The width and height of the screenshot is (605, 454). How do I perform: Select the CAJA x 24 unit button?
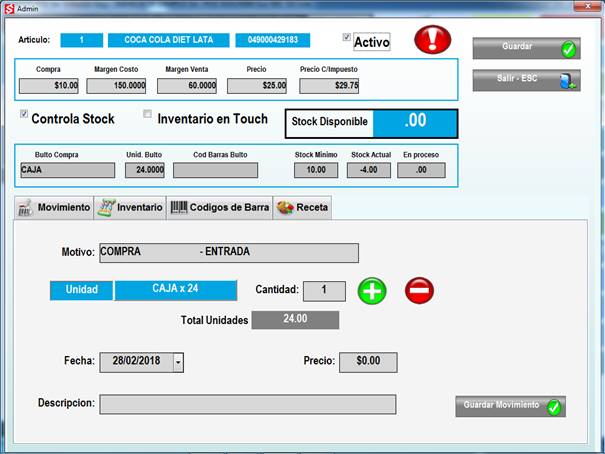click(x=176, y=290)
